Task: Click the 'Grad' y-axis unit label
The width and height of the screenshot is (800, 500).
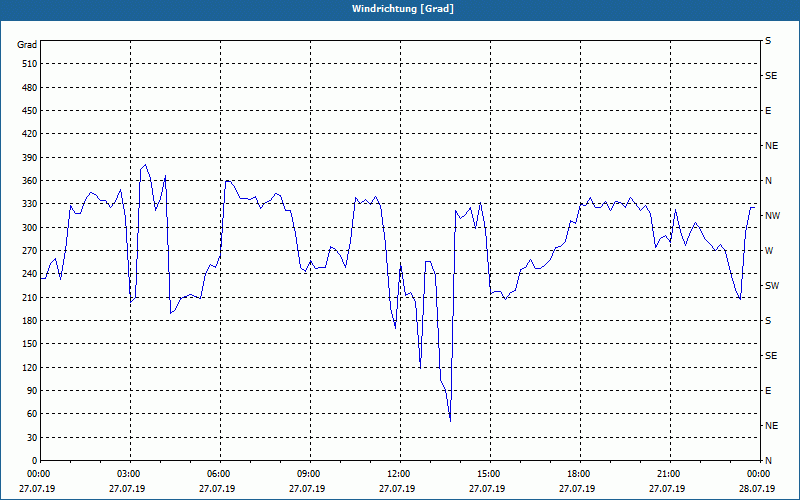Action: [27, 45]
